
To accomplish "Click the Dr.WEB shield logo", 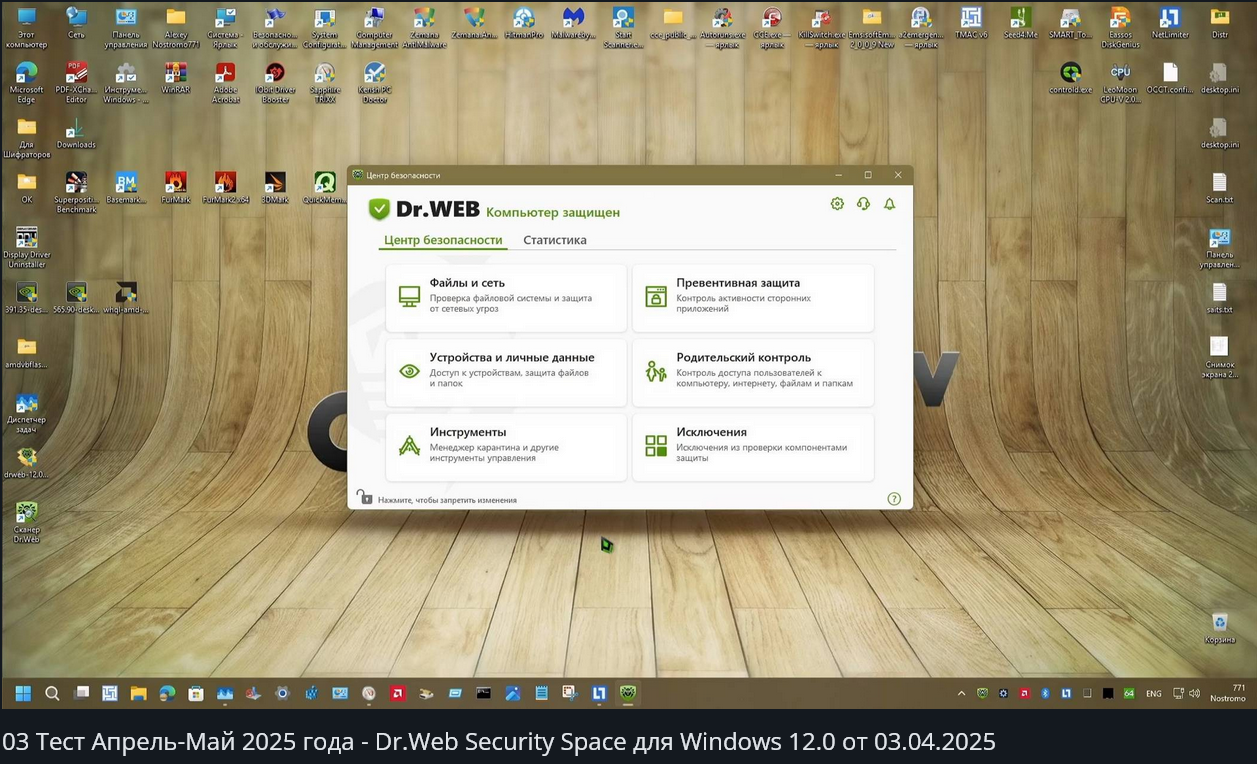I will click(379, 210).
